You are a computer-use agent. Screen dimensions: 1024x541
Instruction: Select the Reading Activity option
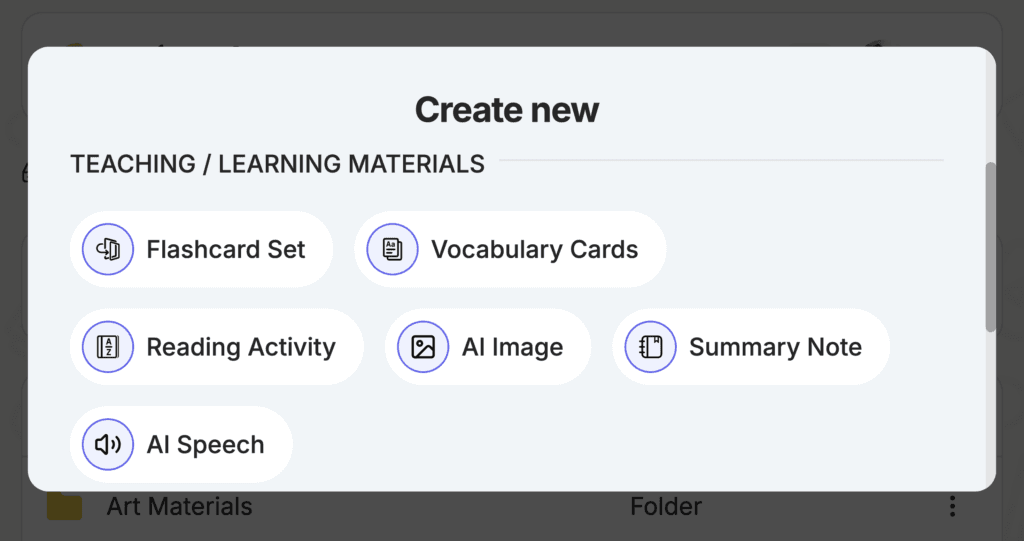(217, 347)
